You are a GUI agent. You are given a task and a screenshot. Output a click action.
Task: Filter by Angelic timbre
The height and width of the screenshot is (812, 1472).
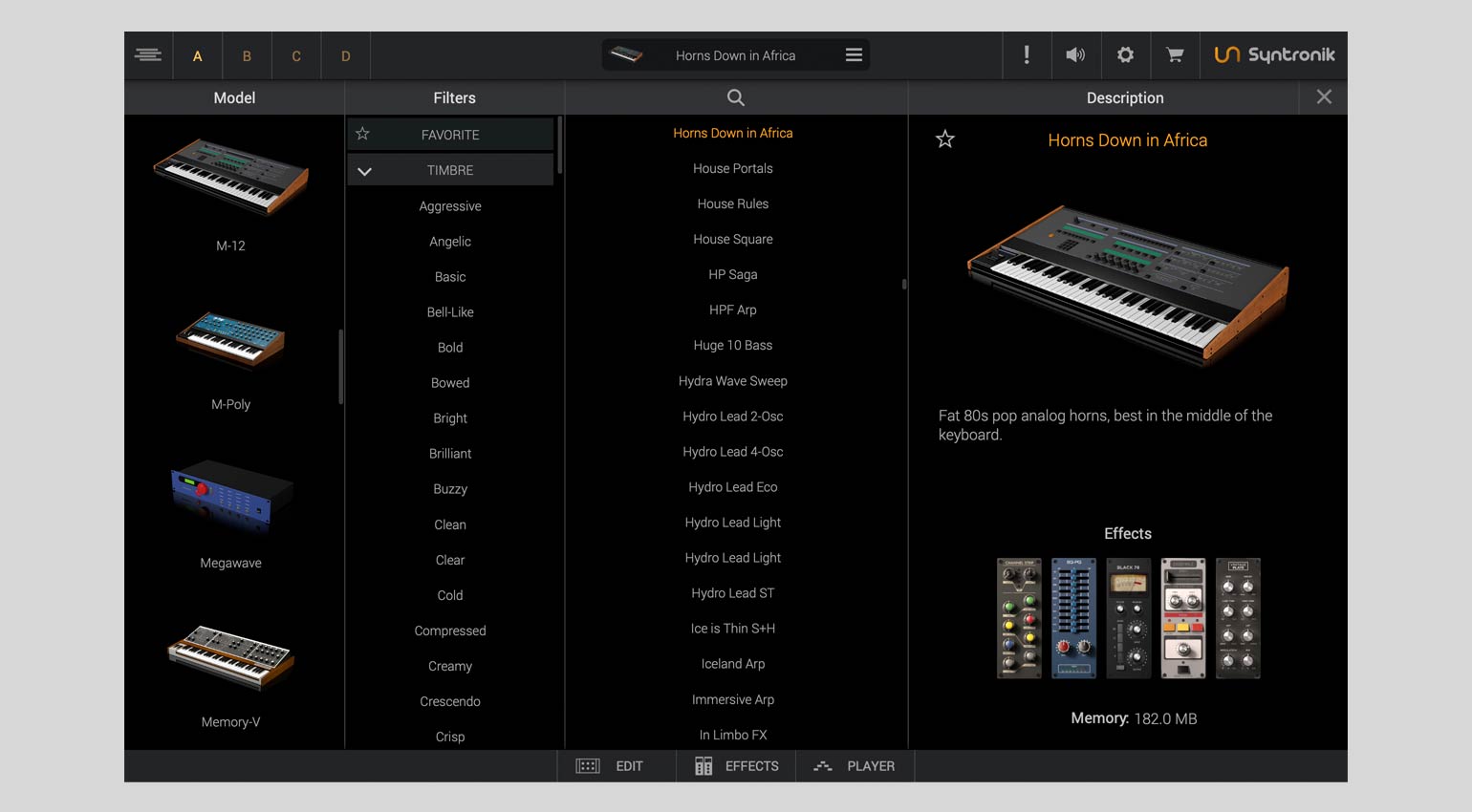click(450, 242)
